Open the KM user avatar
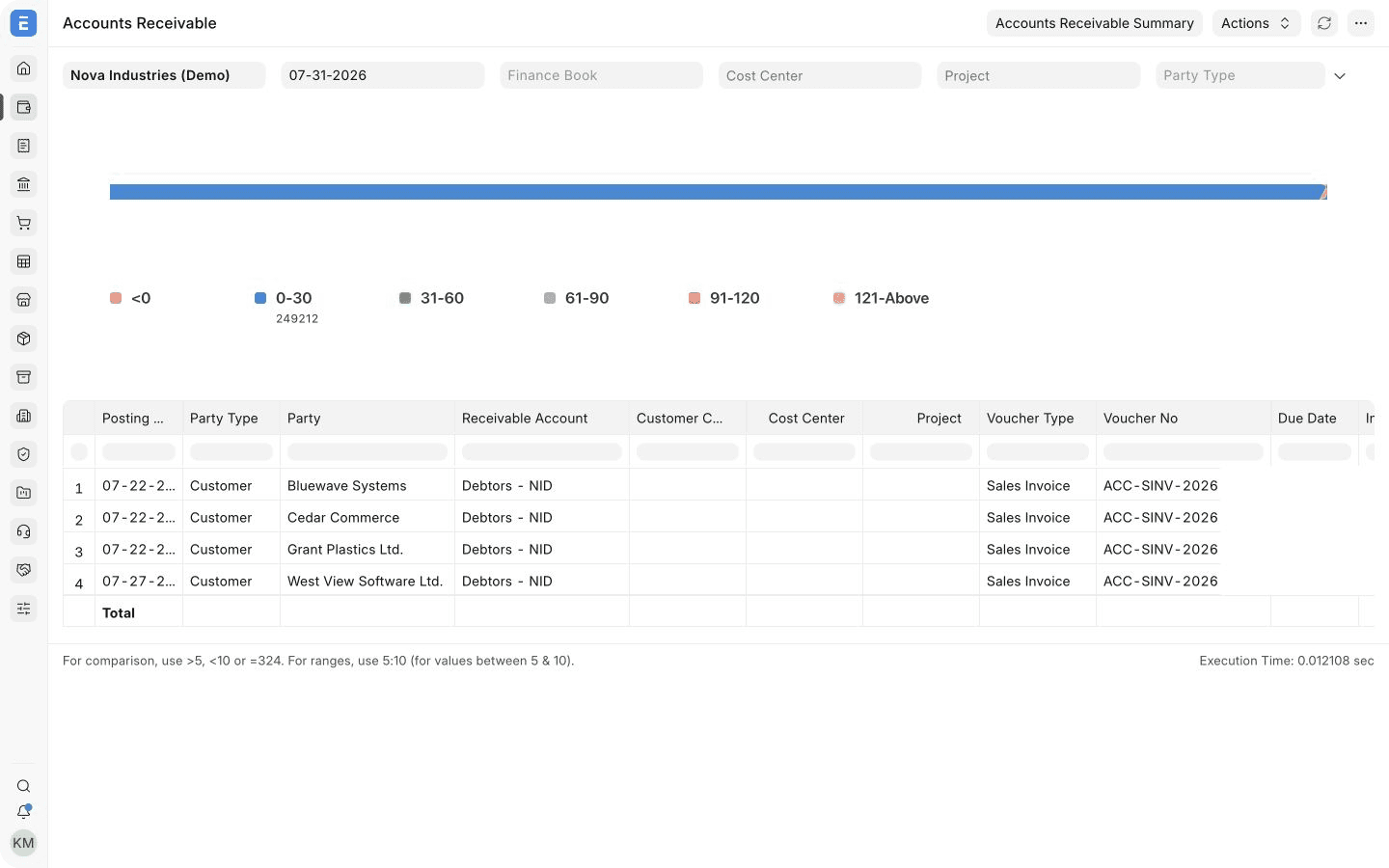 click(x=23, y=843)
